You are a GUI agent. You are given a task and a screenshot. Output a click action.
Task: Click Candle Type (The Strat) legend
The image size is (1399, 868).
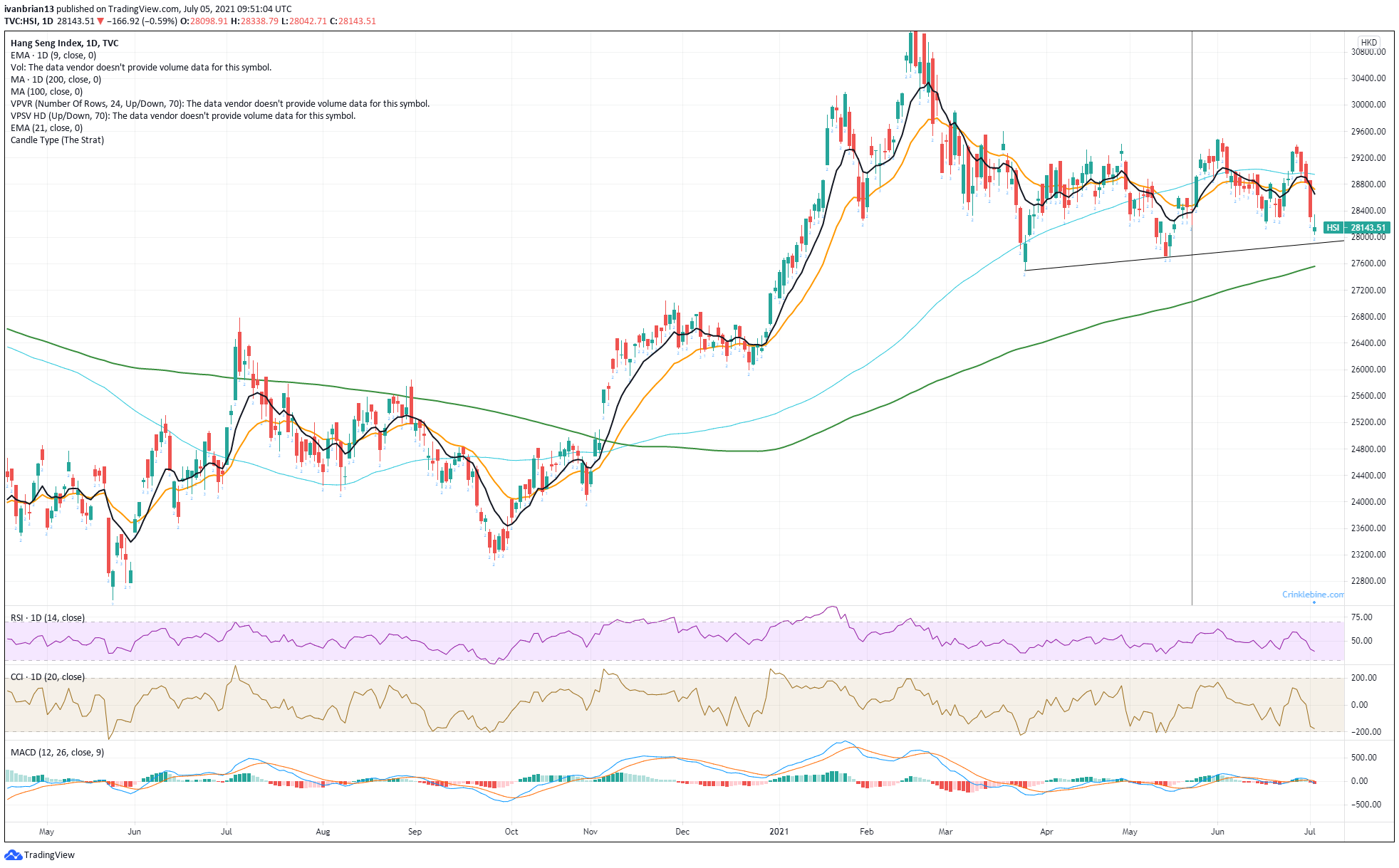tap(57, 140)
